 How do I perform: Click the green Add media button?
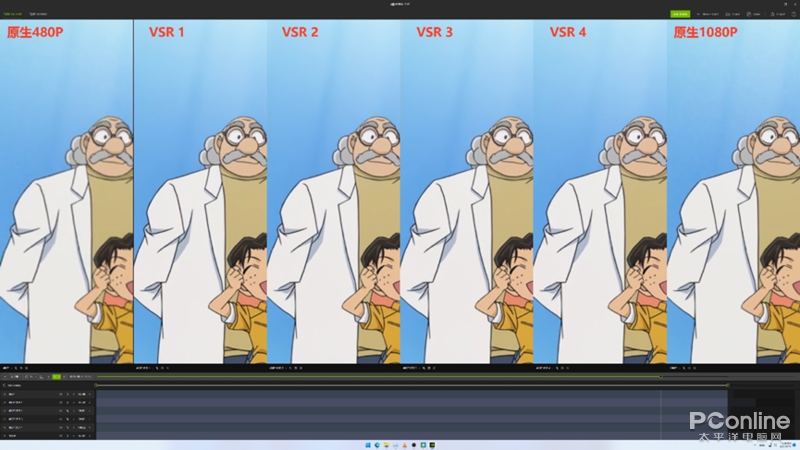point(680,14)
